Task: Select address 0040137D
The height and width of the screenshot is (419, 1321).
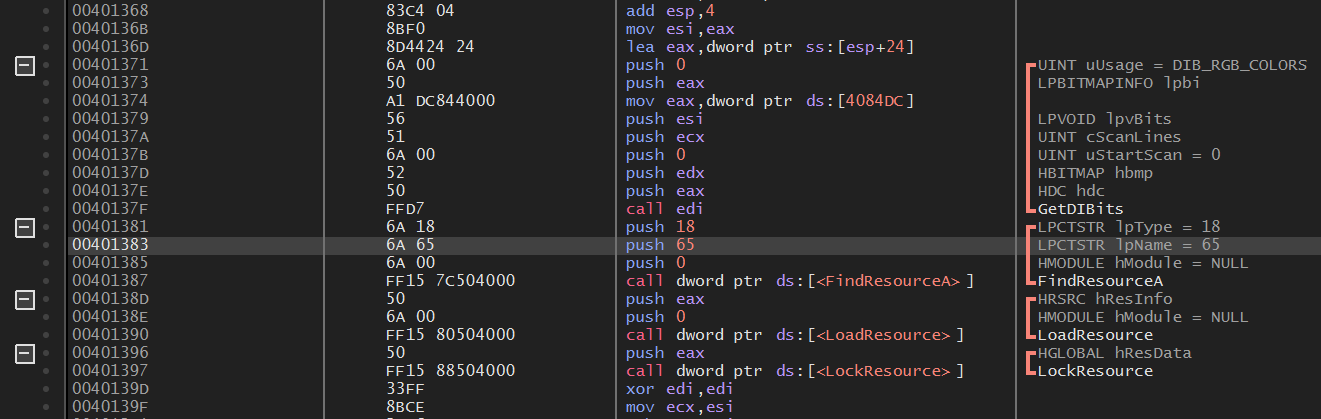Action: [108, 173]
